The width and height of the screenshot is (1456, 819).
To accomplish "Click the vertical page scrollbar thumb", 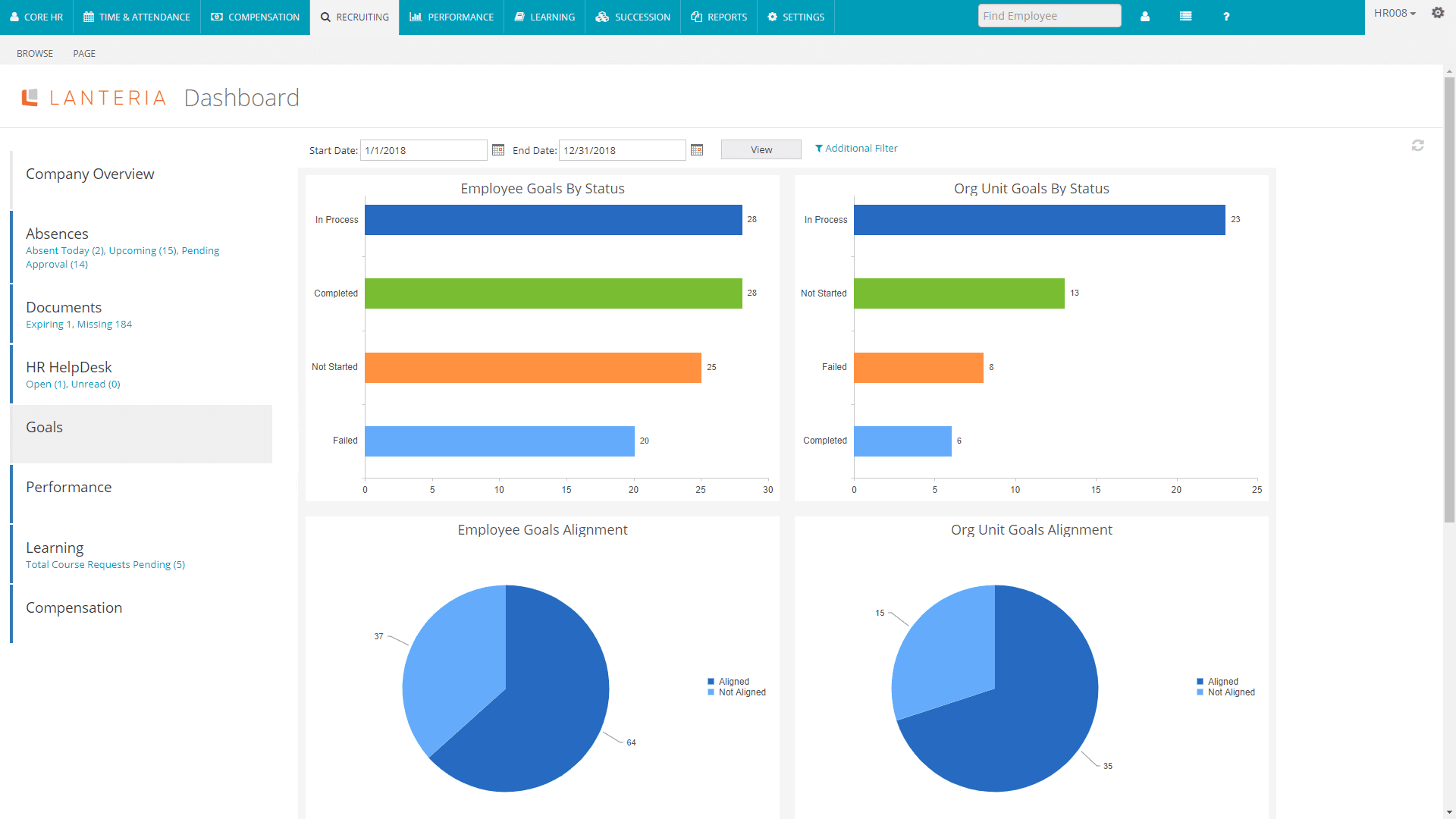I will (1449, 300).
